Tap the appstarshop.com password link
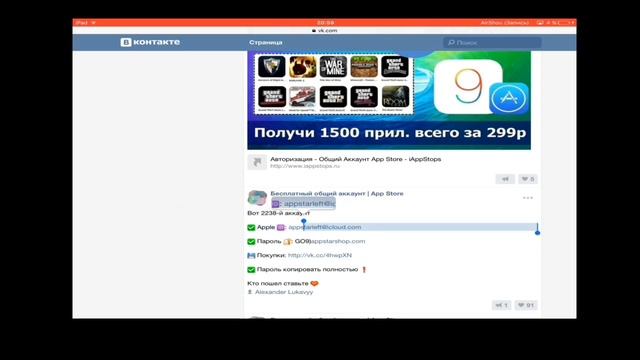 [338, 241]
